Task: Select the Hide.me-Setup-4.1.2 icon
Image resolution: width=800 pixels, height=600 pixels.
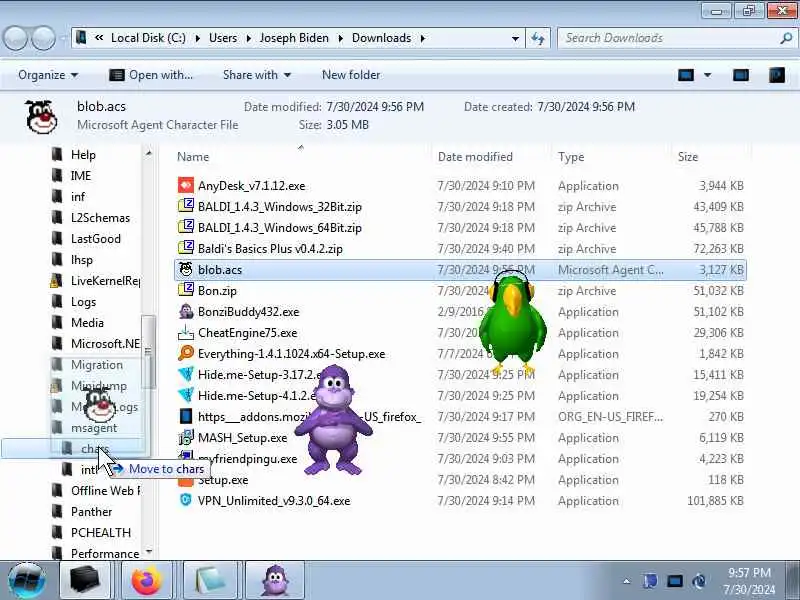Action: click(x=186, y=395)
